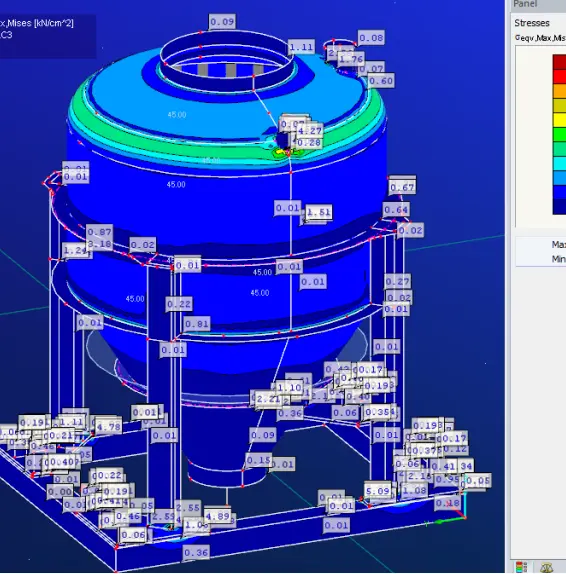Select the orange swatch in the stress legend
The image size is (566, 574).
point(559,91)
